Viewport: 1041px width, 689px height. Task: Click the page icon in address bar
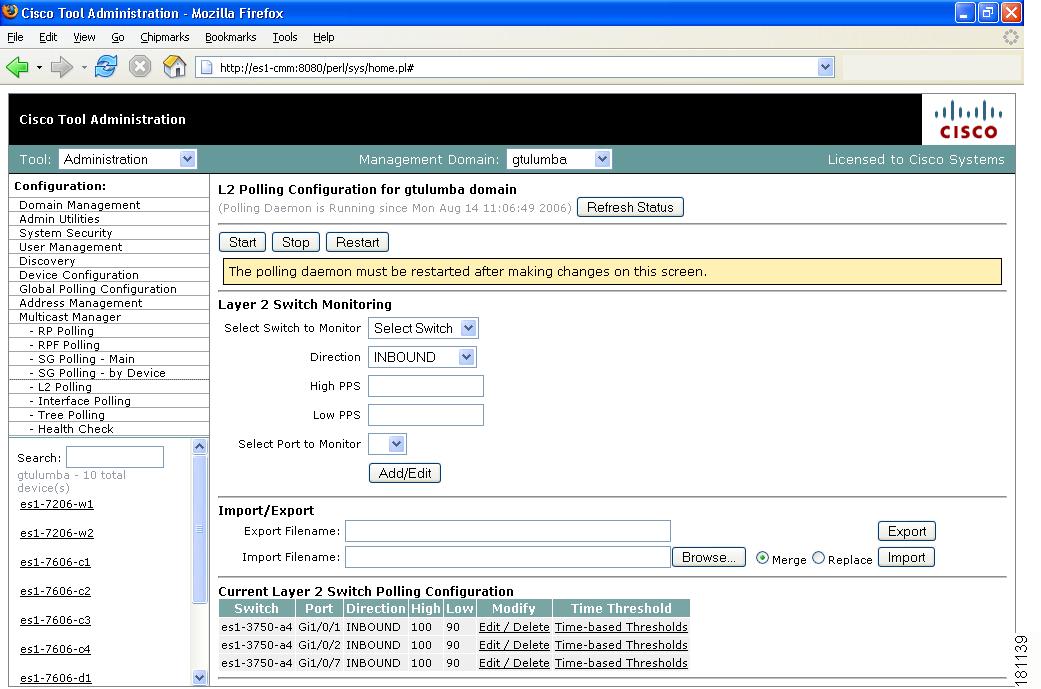tap(206, 68)
